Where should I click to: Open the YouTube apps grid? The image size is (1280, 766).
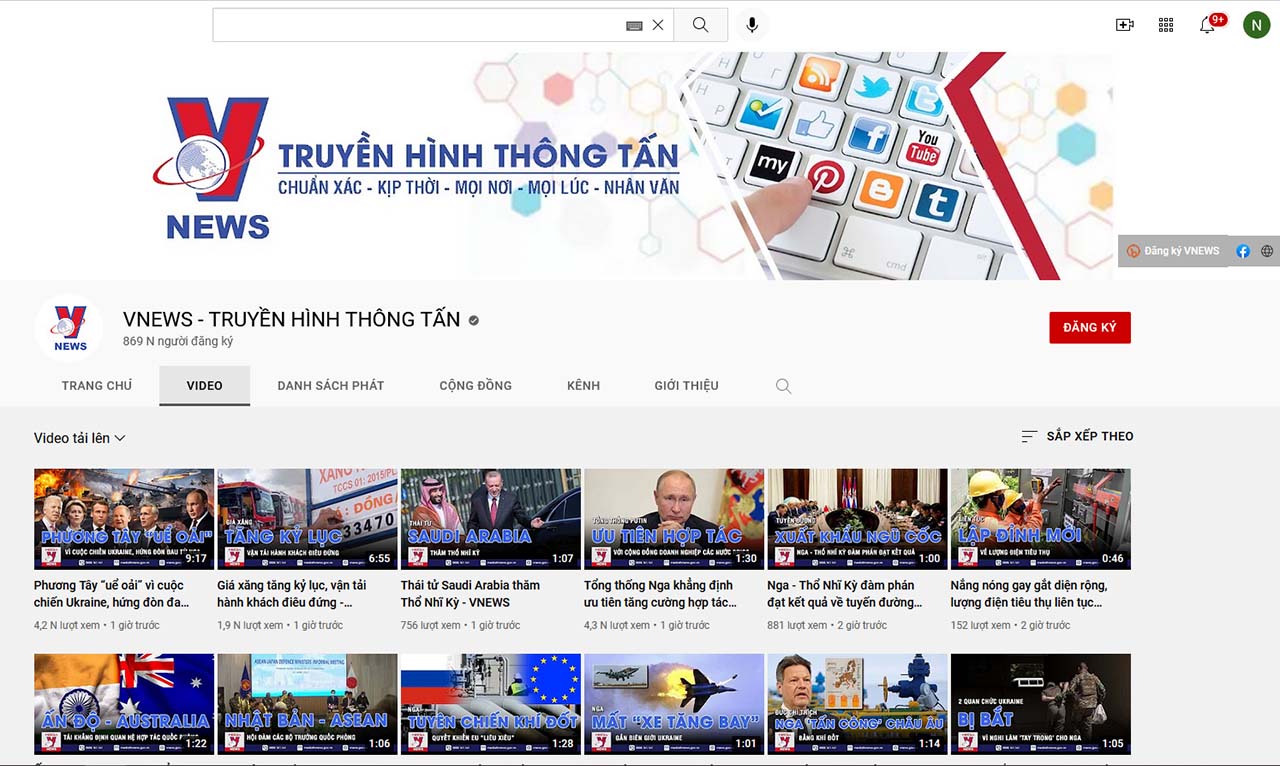tap(1166, 25)
